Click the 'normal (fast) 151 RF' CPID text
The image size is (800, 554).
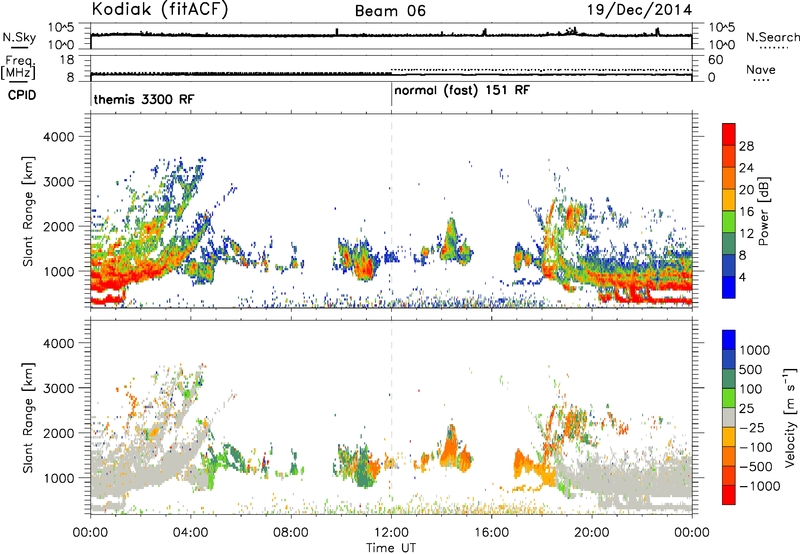(x=462, y=91)
